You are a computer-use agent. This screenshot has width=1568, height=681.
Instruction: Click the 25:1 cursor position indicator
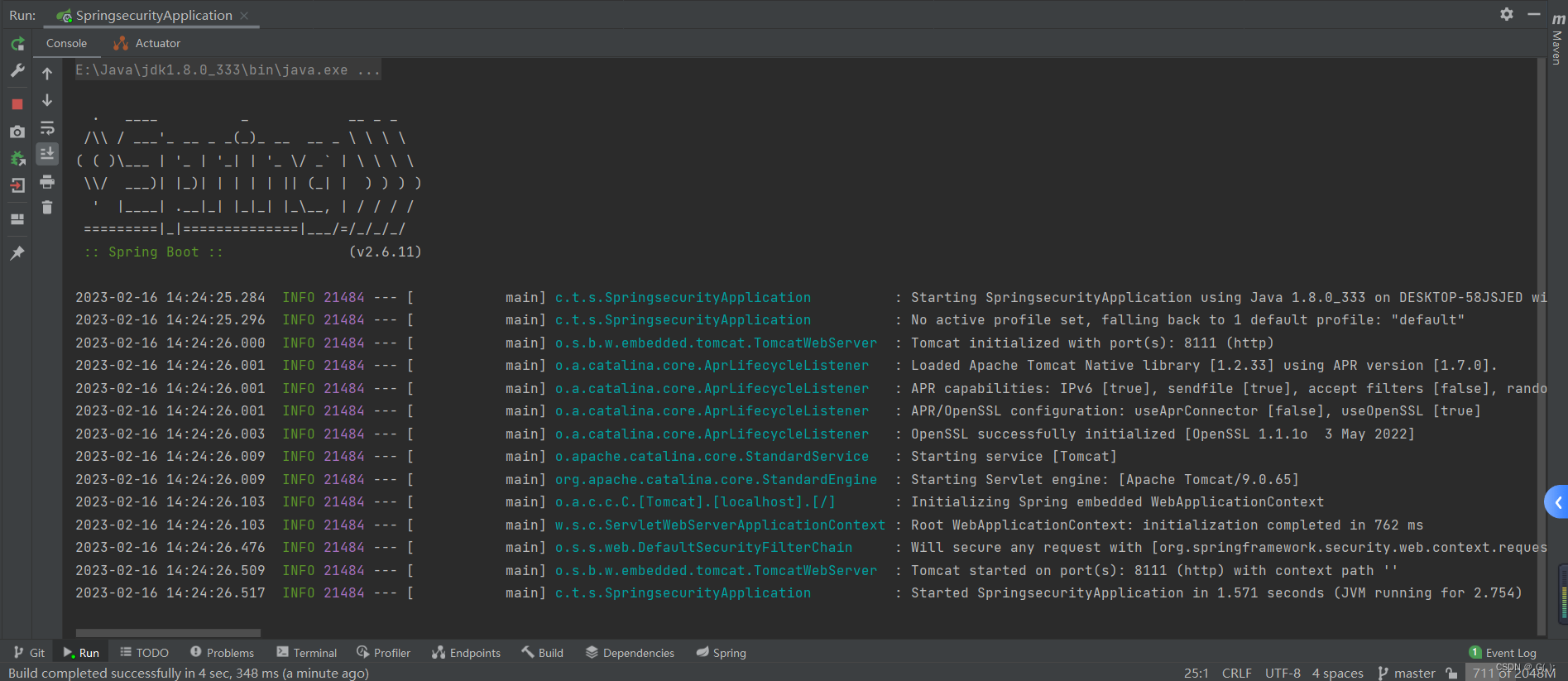pos(1196,674)
